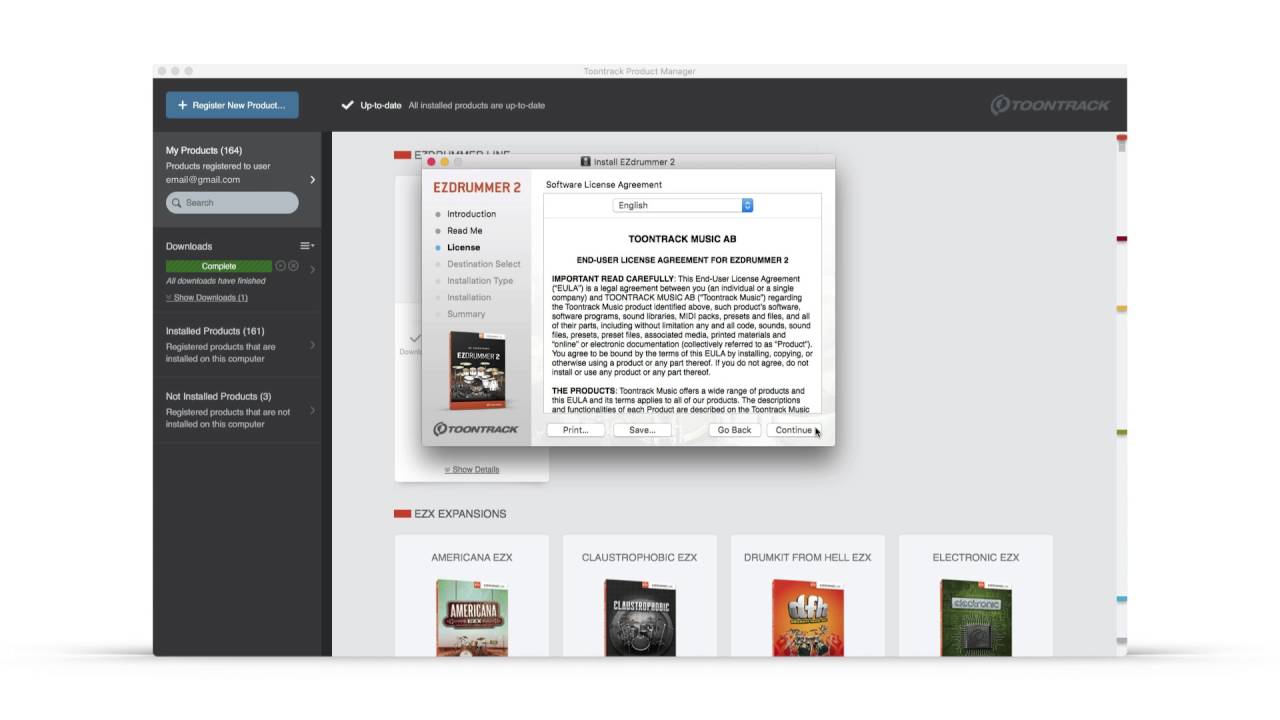Select the License installer step
Viewport: 1280px width, 720px height.
(x=463, y=247)
